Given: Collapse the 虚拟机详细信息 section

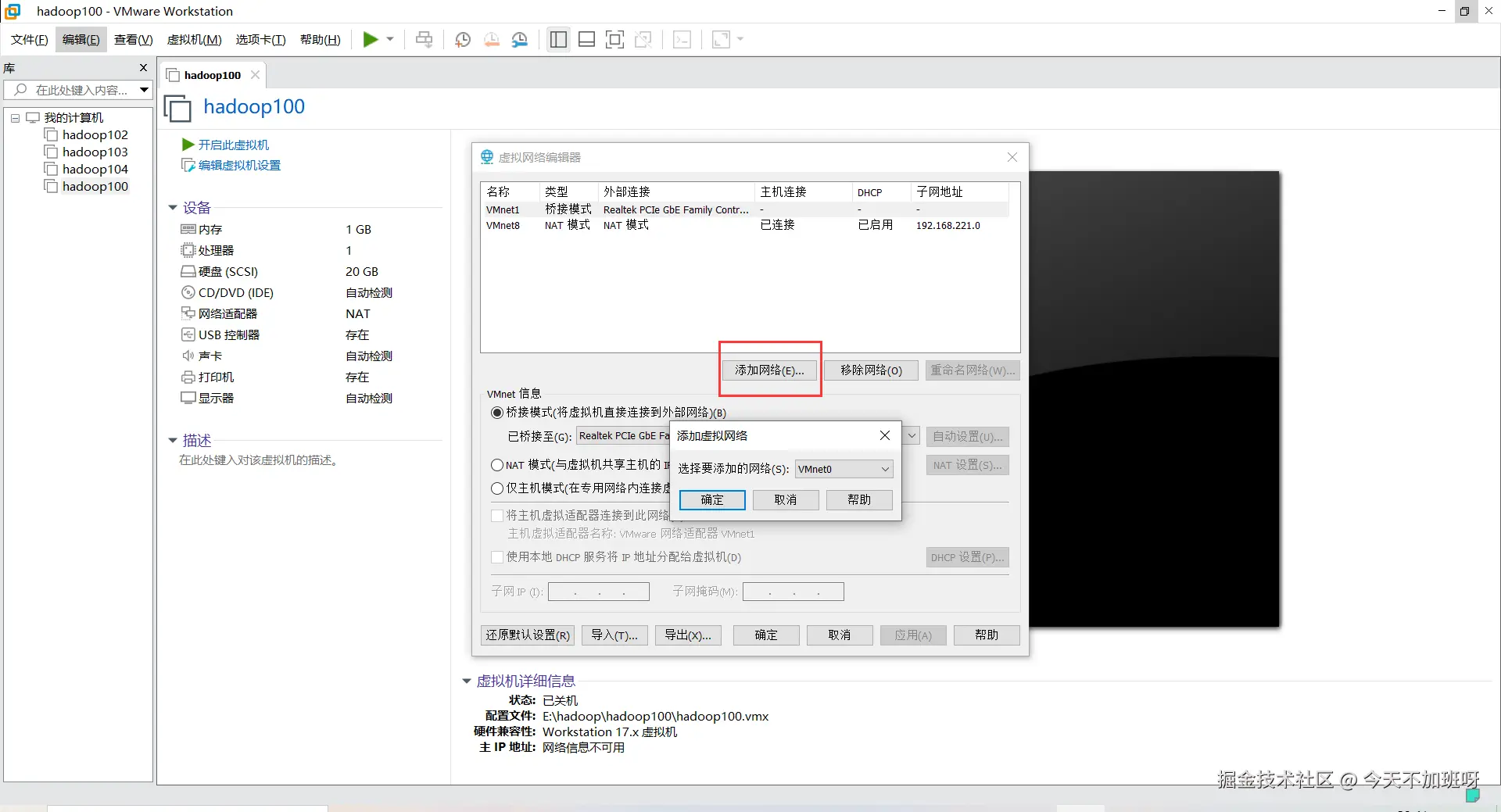Looking at the screenshot, I should [467, 681].
